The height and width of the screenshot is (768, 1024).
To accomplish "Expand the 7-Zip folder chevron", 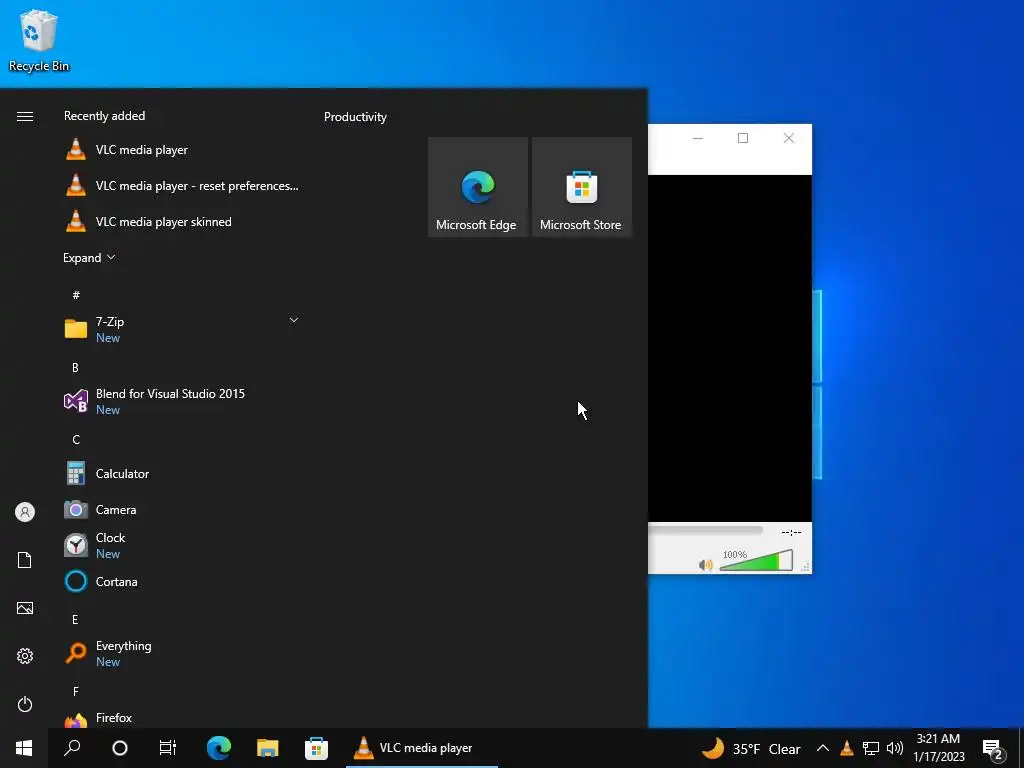I will tap(294, 320).
